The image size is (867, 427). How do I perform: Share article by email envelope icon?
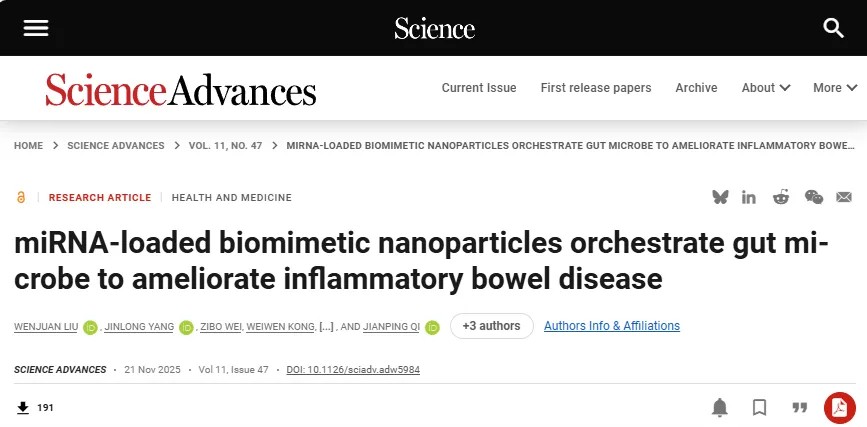[x=844, y=197]
